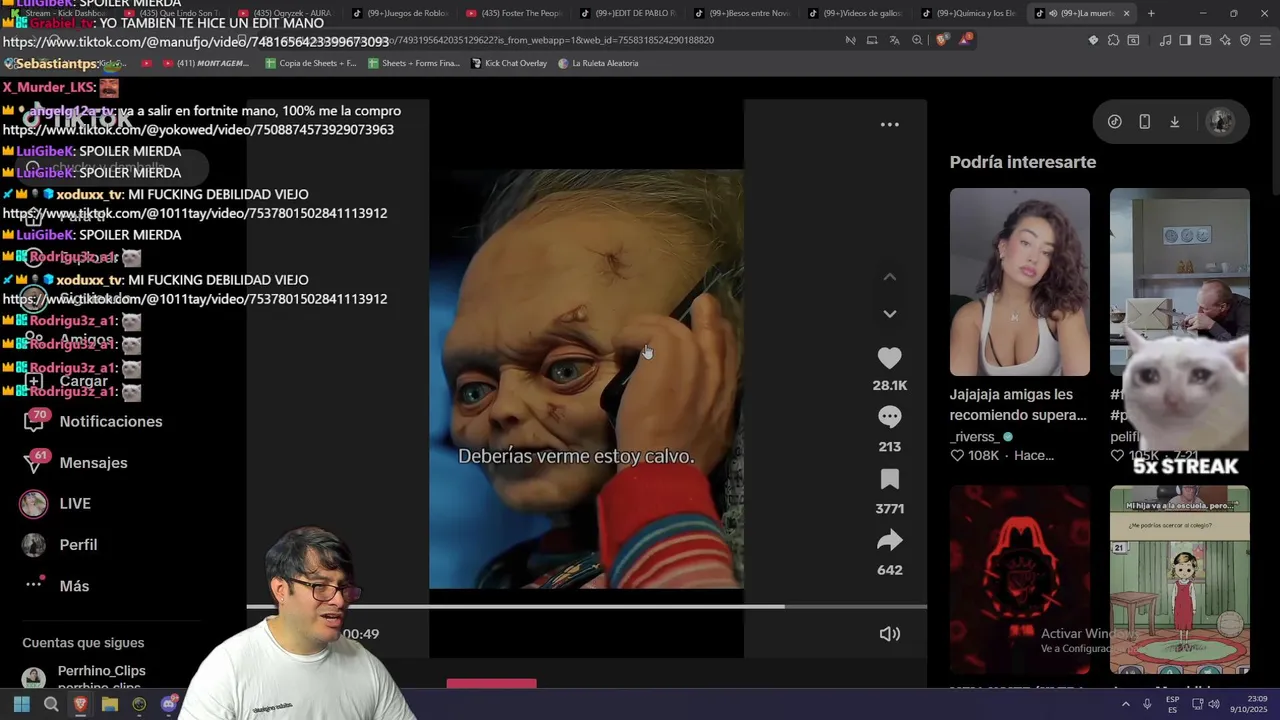This screenshot has width=1280, height=720.
Task: Seek on the video progress bar
Action: tap(587, 606)
